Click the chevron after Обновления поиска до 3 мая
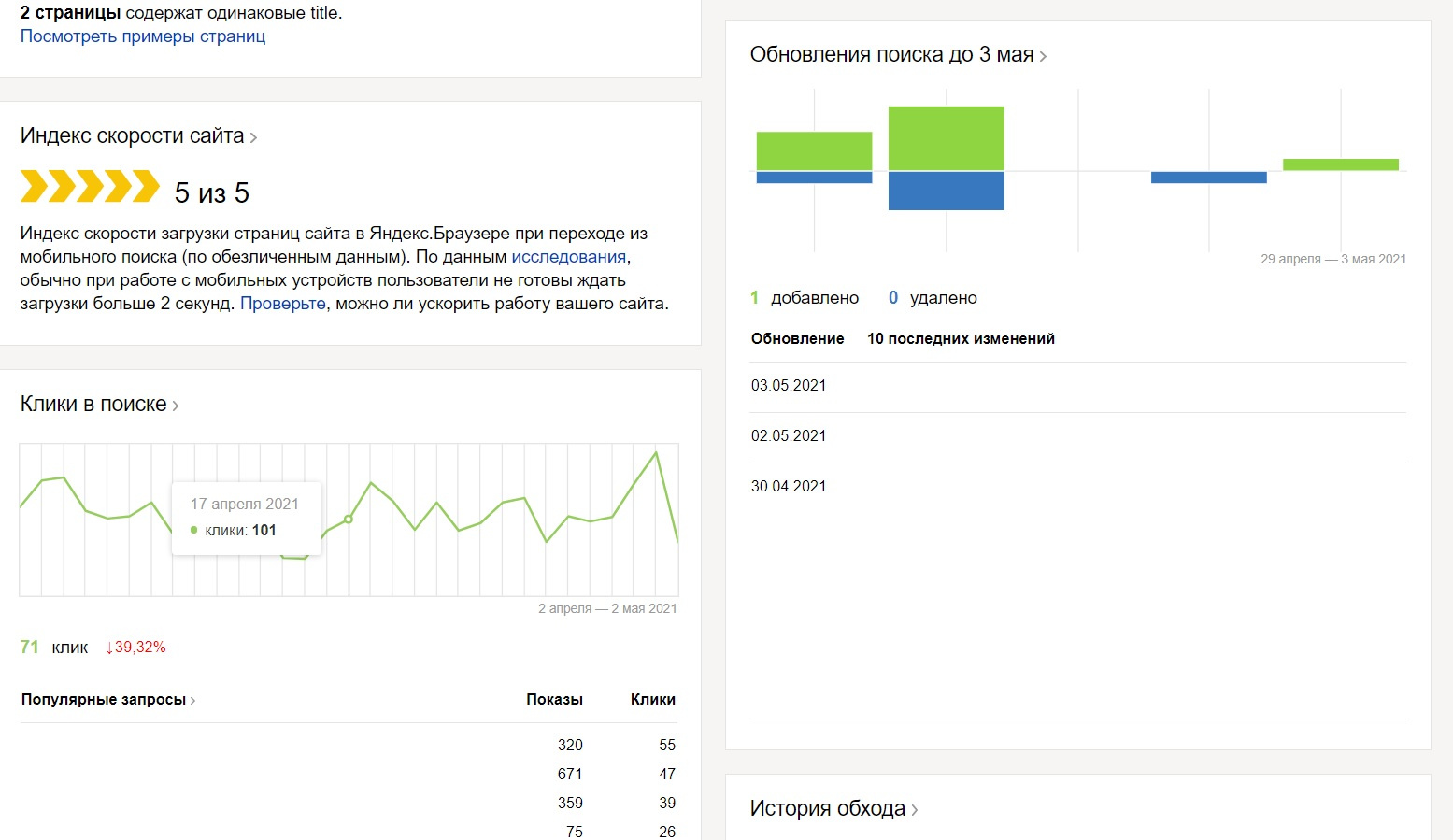The width and height of the screenshot is (1453, 840). click(x=1043, y=56)
